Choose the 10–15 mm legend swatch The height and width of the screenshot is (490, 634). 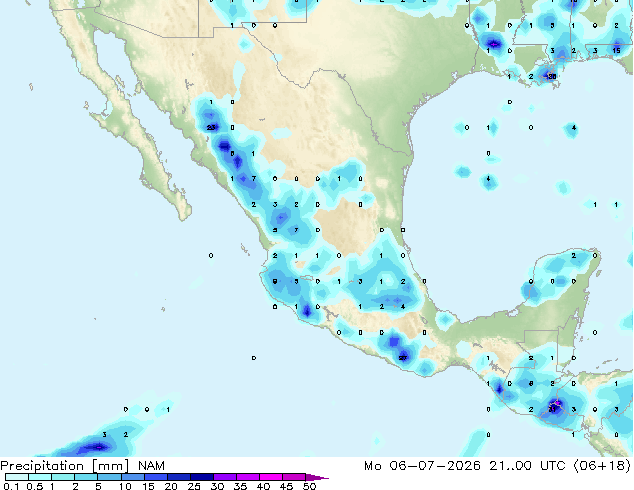(132, 477)
